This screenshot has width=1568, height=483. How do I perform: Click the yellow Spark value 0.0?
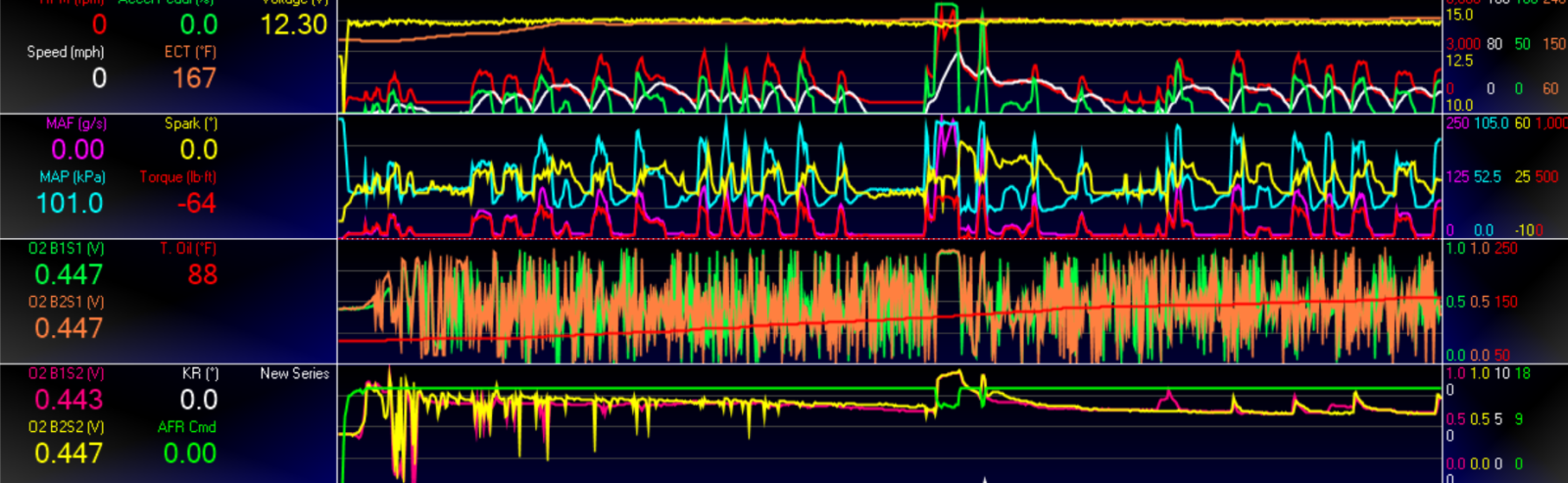199,150
